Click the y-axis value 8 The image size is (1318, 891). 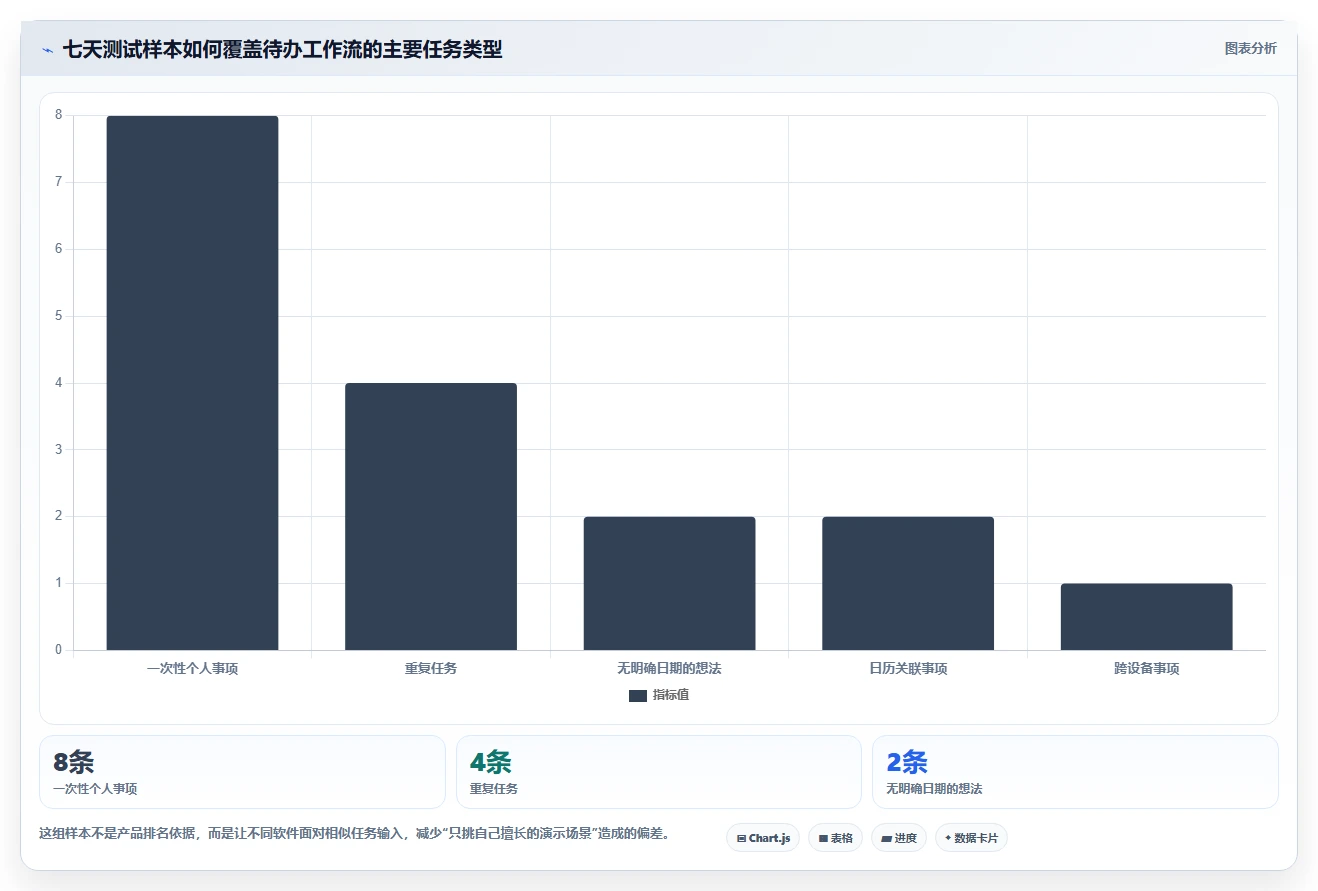[x=59, y=115]
